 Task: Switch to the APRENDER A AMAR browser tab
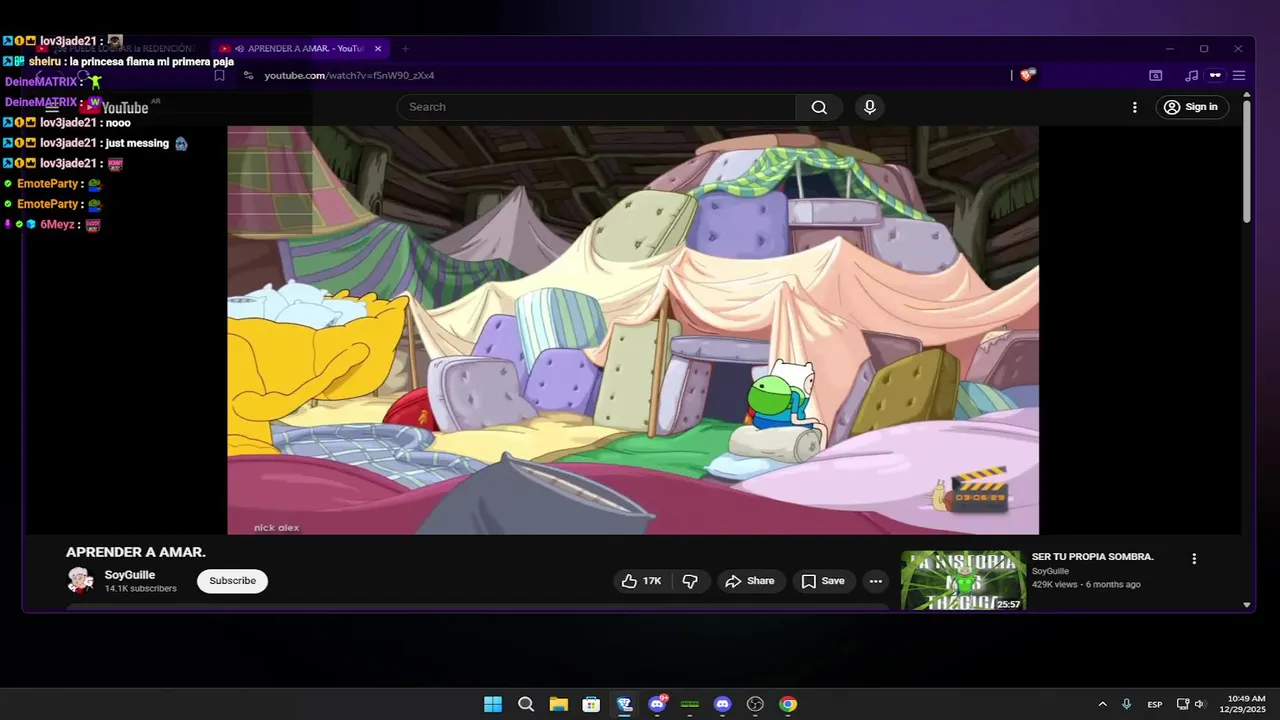(x=300, y=48)
